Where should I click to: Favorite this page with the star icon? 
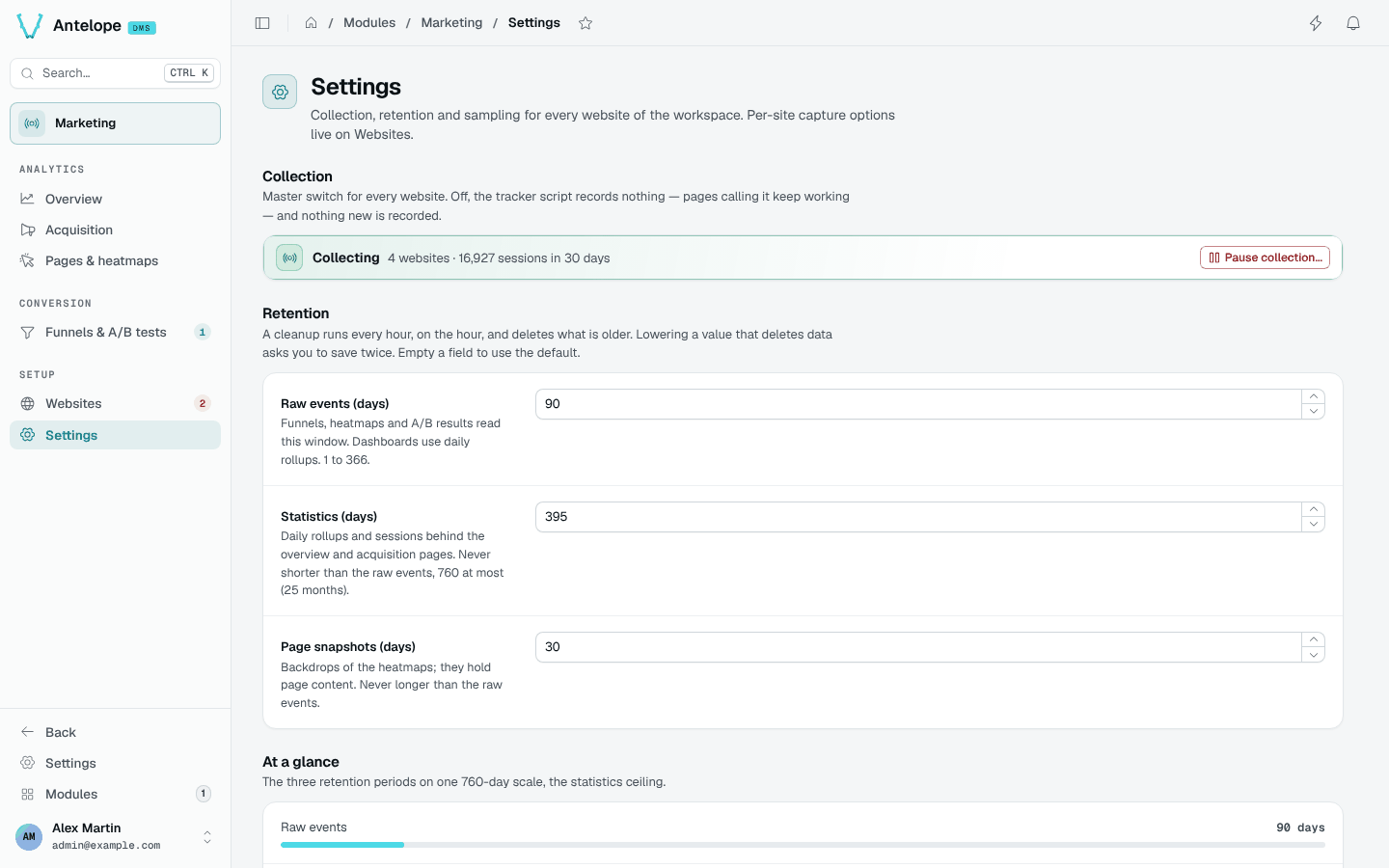point(586,23)
